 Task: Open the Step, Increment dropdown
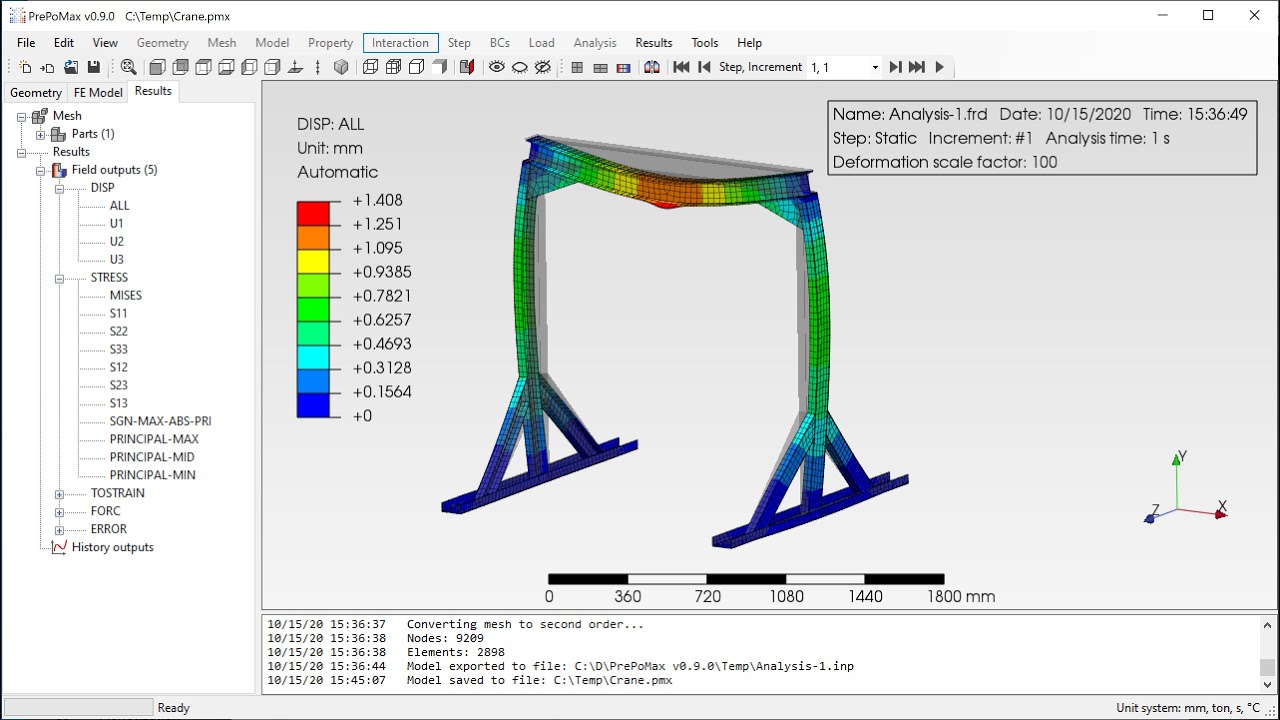[875, 67]
